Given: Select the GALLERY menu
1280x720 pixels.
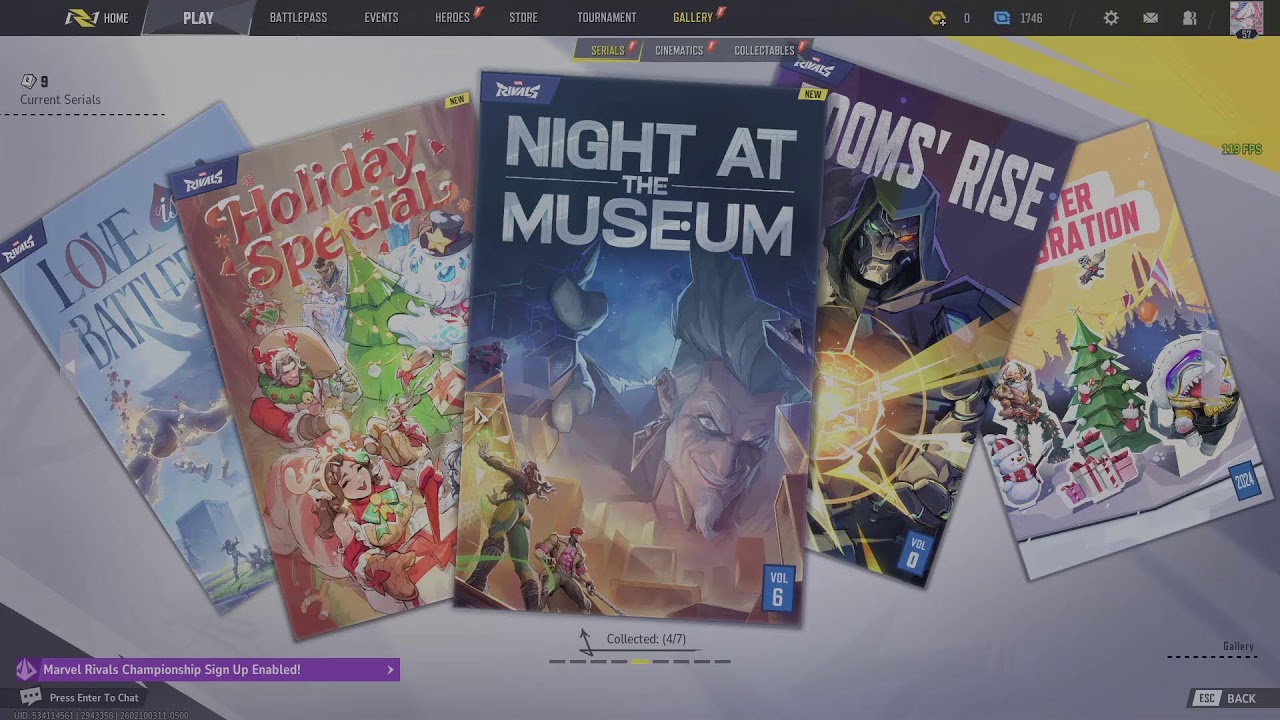Looking at the screenshot, I should point(693,18).
